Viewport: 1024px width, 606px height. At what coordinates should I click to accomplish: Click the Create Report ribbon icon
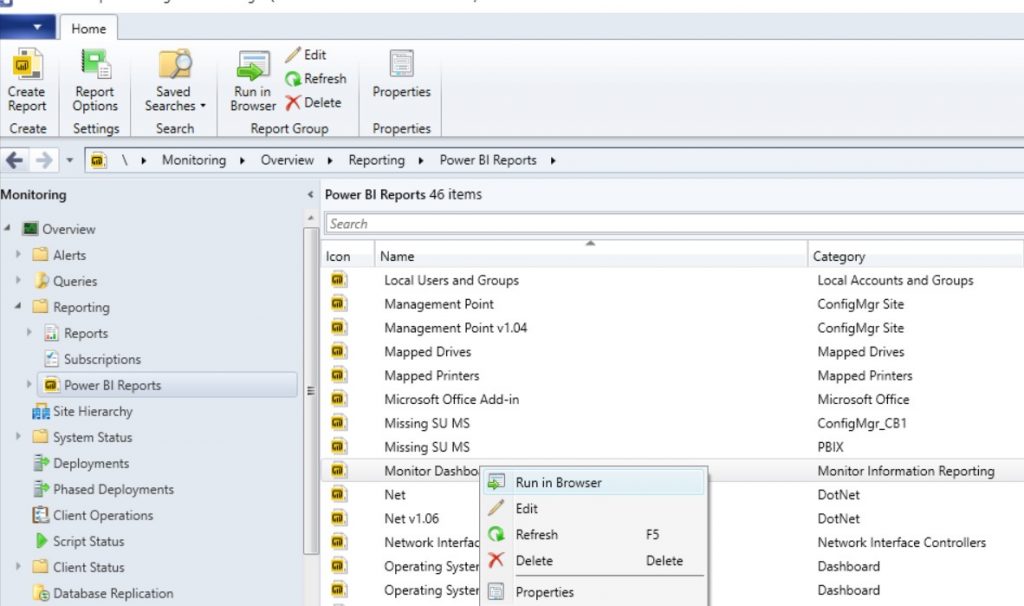[x=27, y=65]
